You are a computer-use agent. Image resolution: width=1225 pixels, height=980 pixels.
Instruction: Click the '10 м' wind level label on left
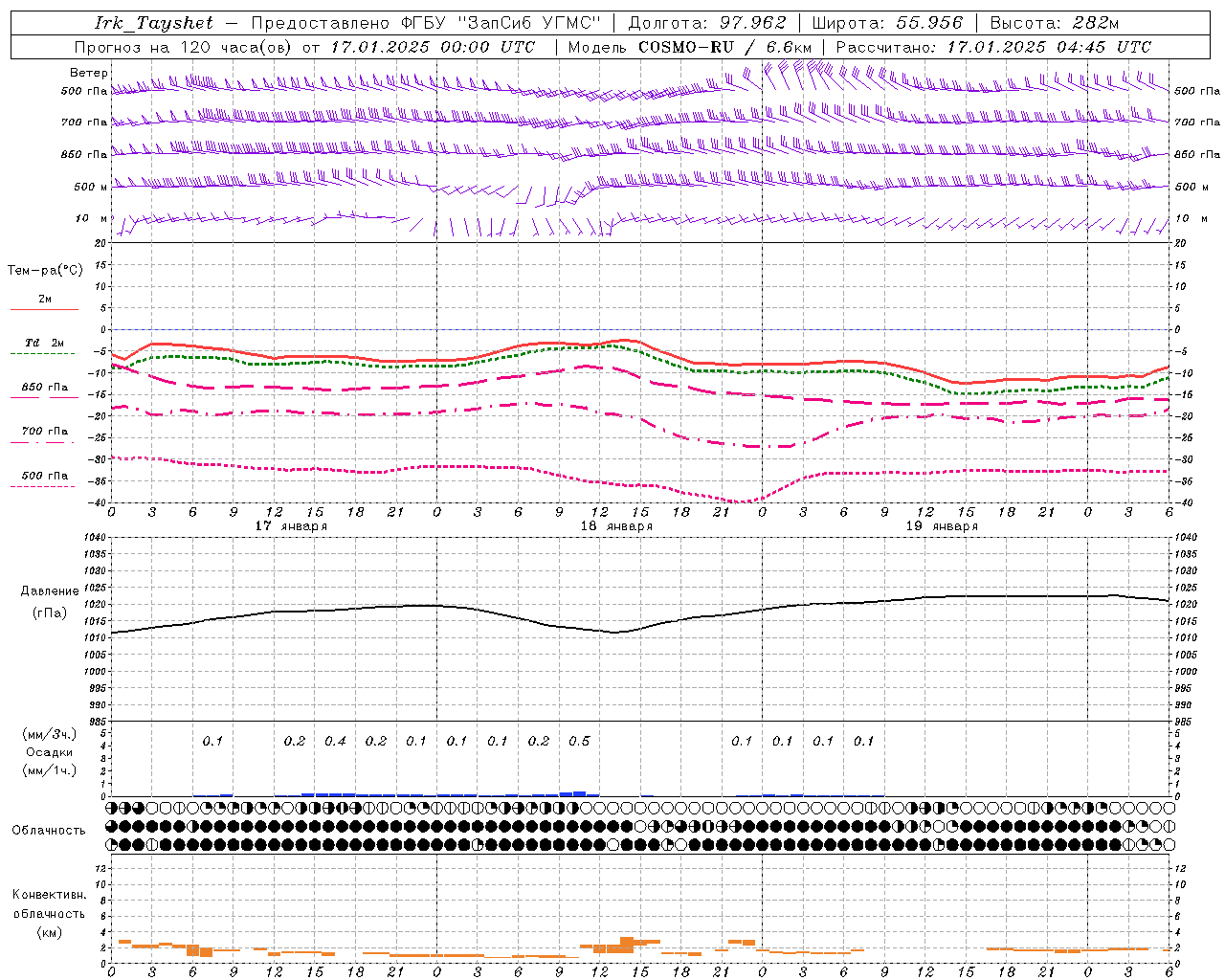click(92, 219)
